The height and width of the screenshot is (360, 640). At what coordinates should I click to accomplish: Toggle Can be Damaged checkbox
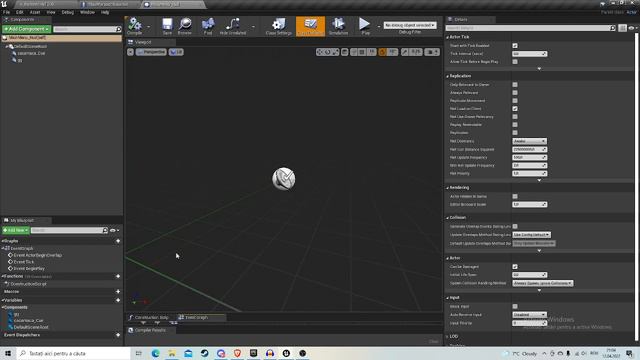(515, 267)
